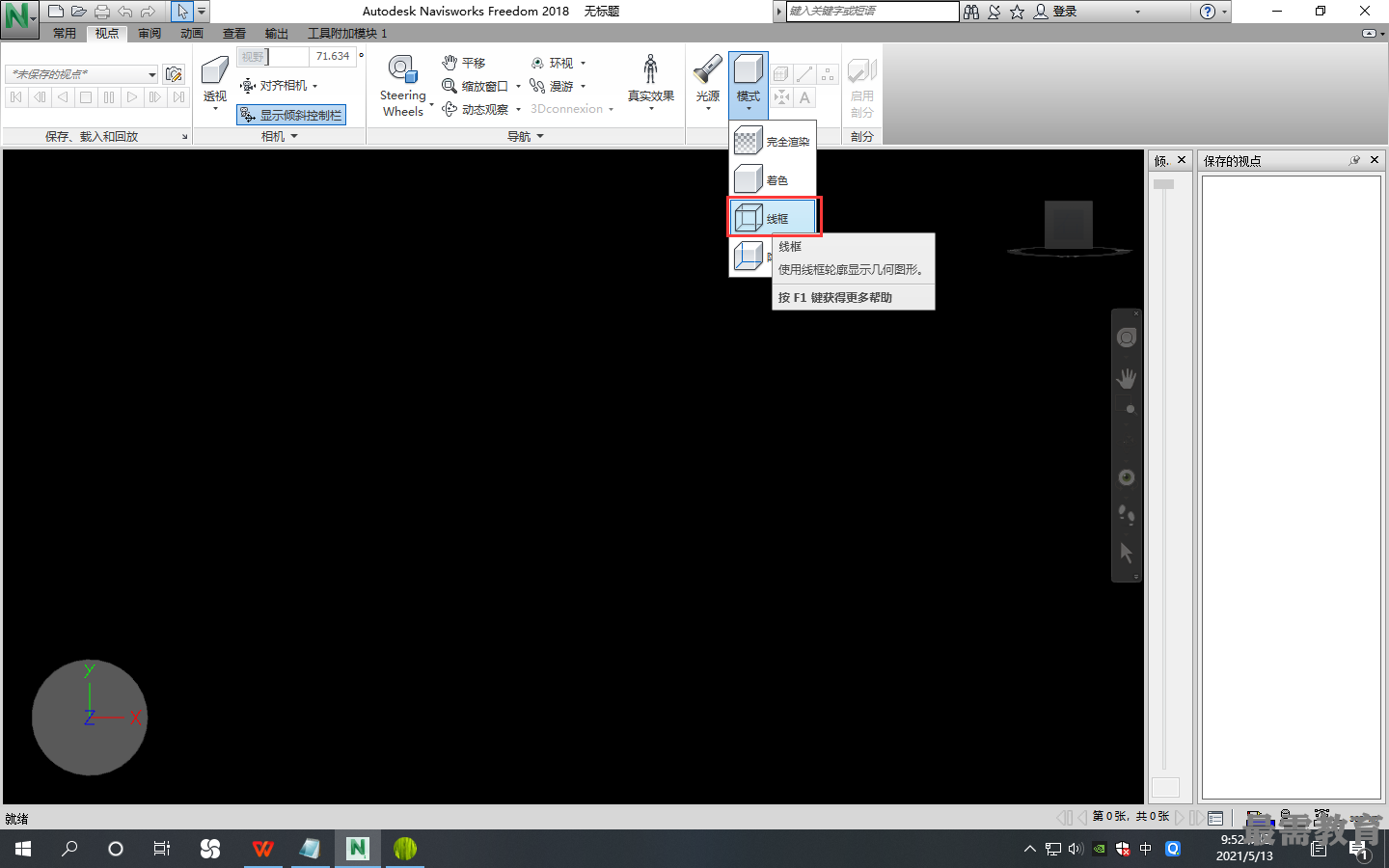Click the fast forward to end button
1389x868 pixels.
point(178,97)
